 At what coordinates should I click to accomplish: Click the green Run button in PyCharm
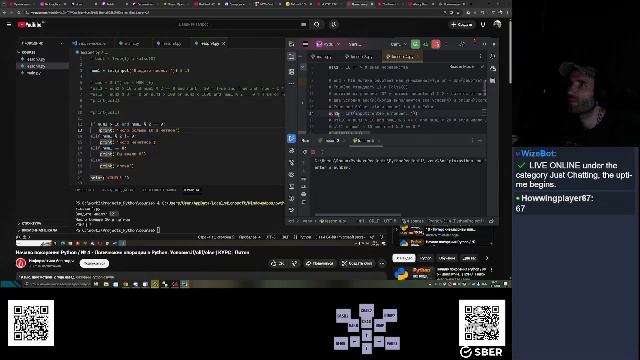coord(415,44)
